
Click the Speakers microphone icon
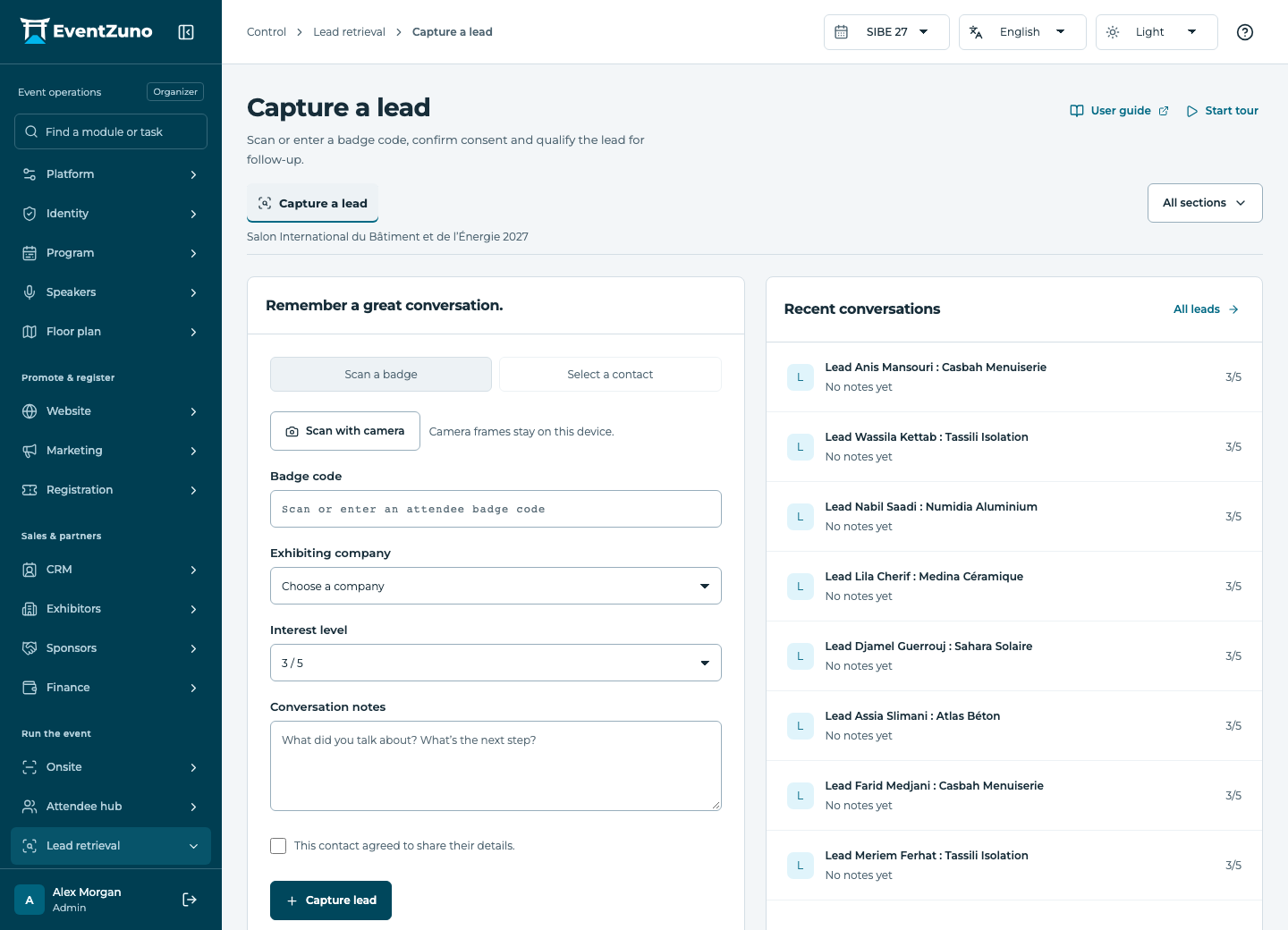coord(30,292)
